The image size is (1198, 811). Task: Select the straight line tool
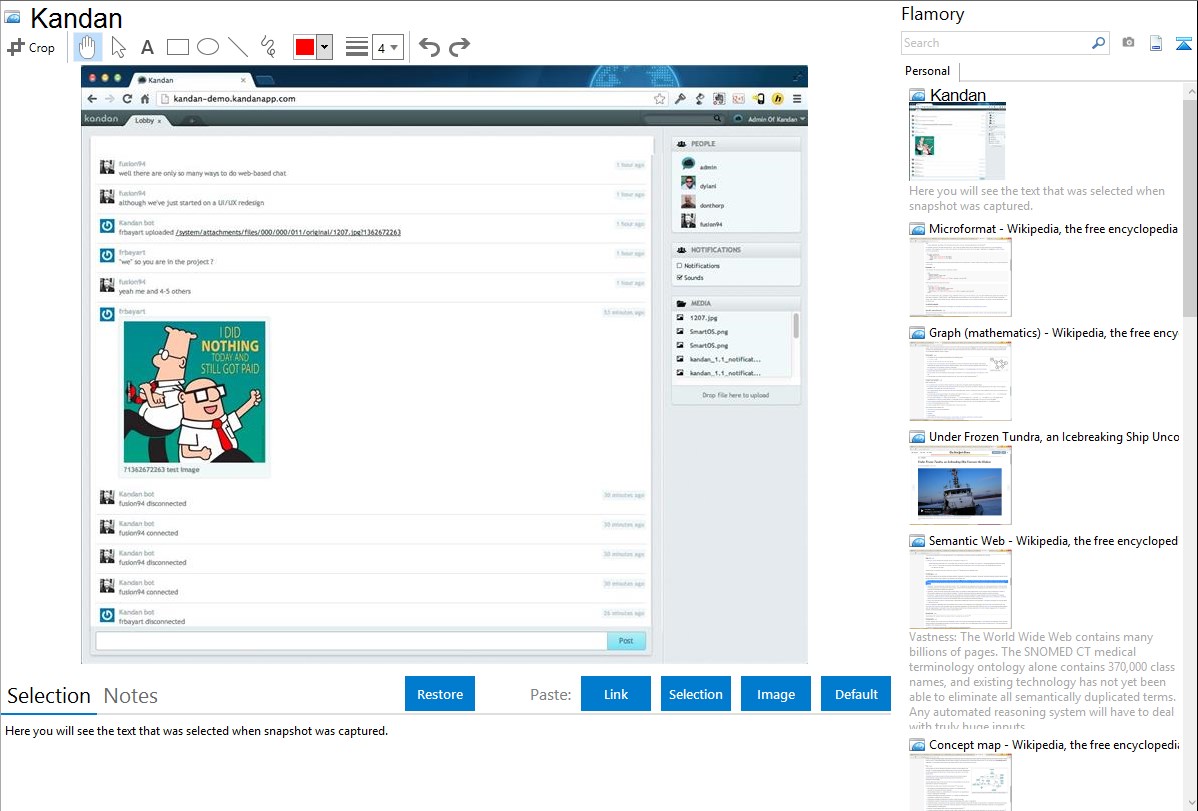(238, 47)
